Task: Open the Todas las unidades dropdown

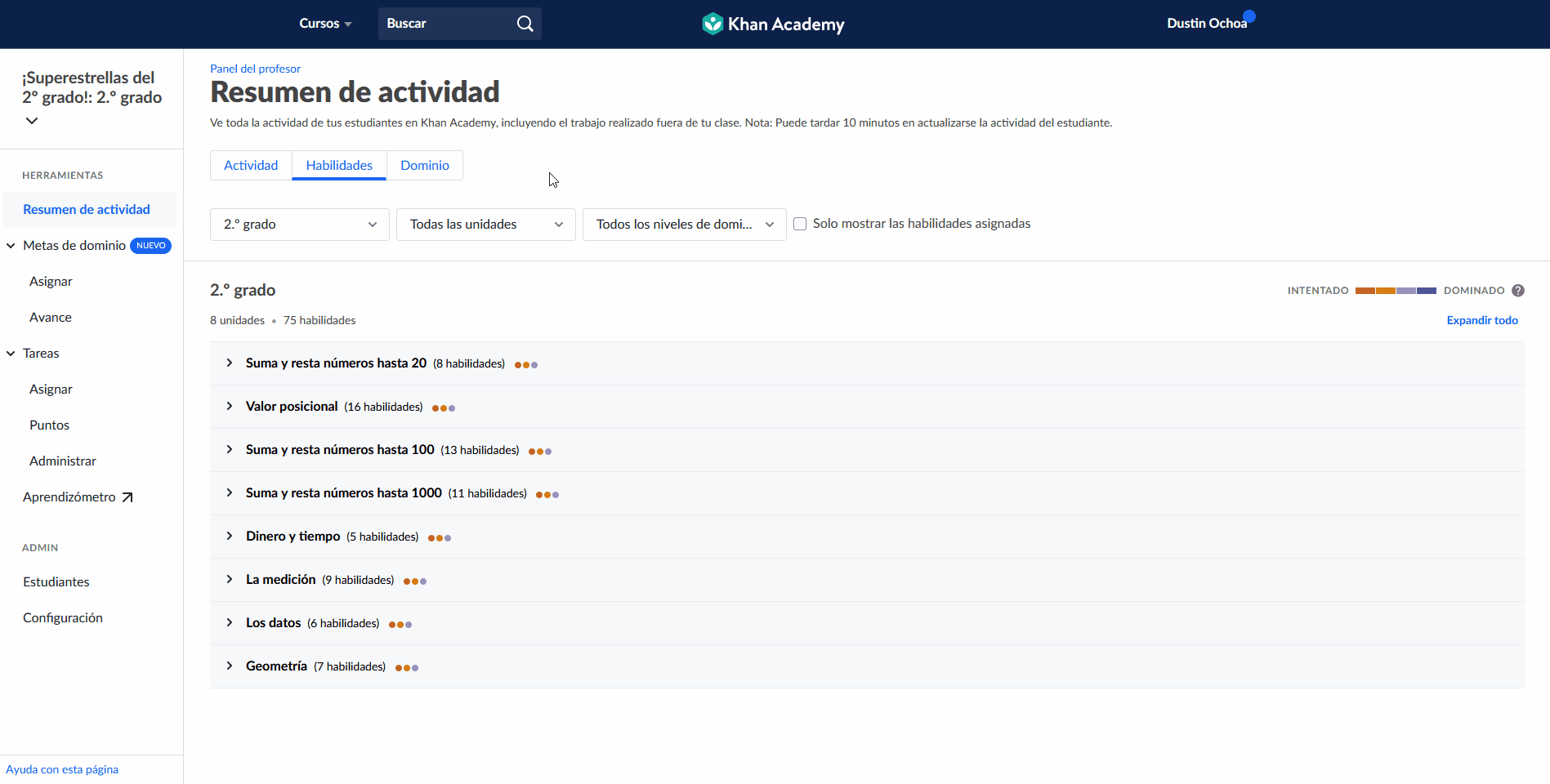Action: 486,225
